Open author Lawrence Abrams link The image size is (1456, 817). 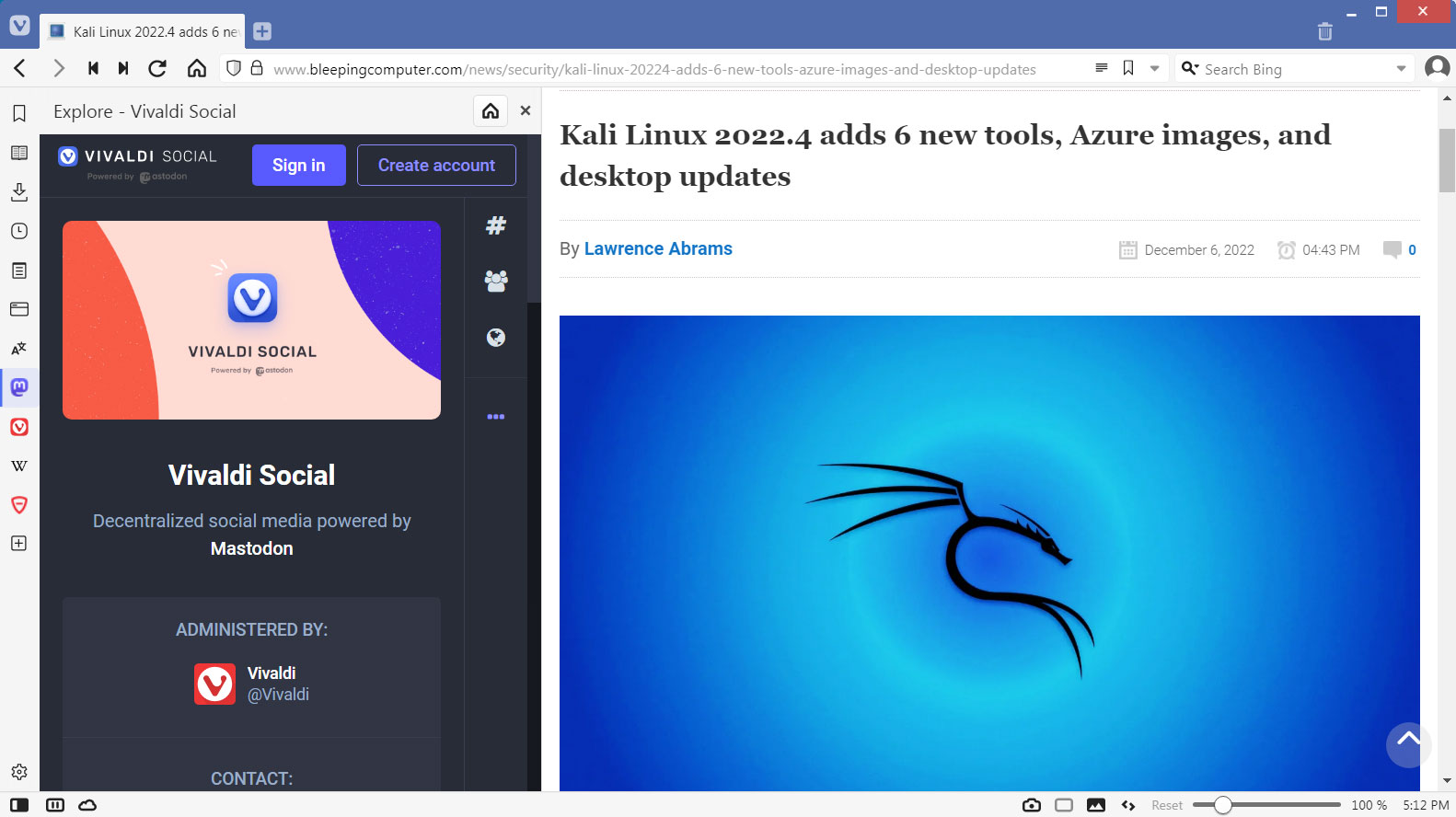(658, 249)
